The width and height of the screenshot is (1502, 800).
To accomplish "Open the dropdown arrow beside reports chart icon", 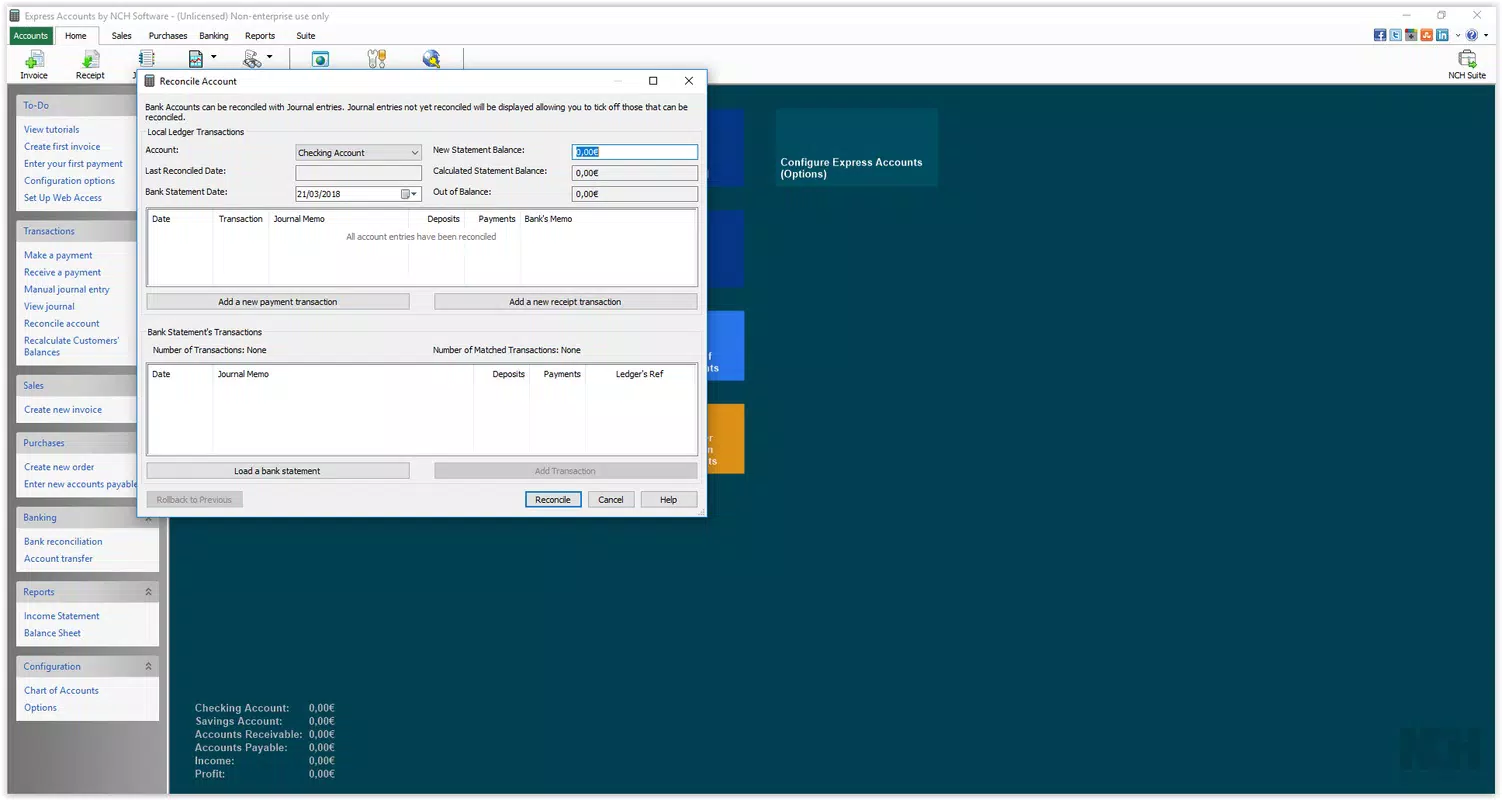I will coord(213,57).
